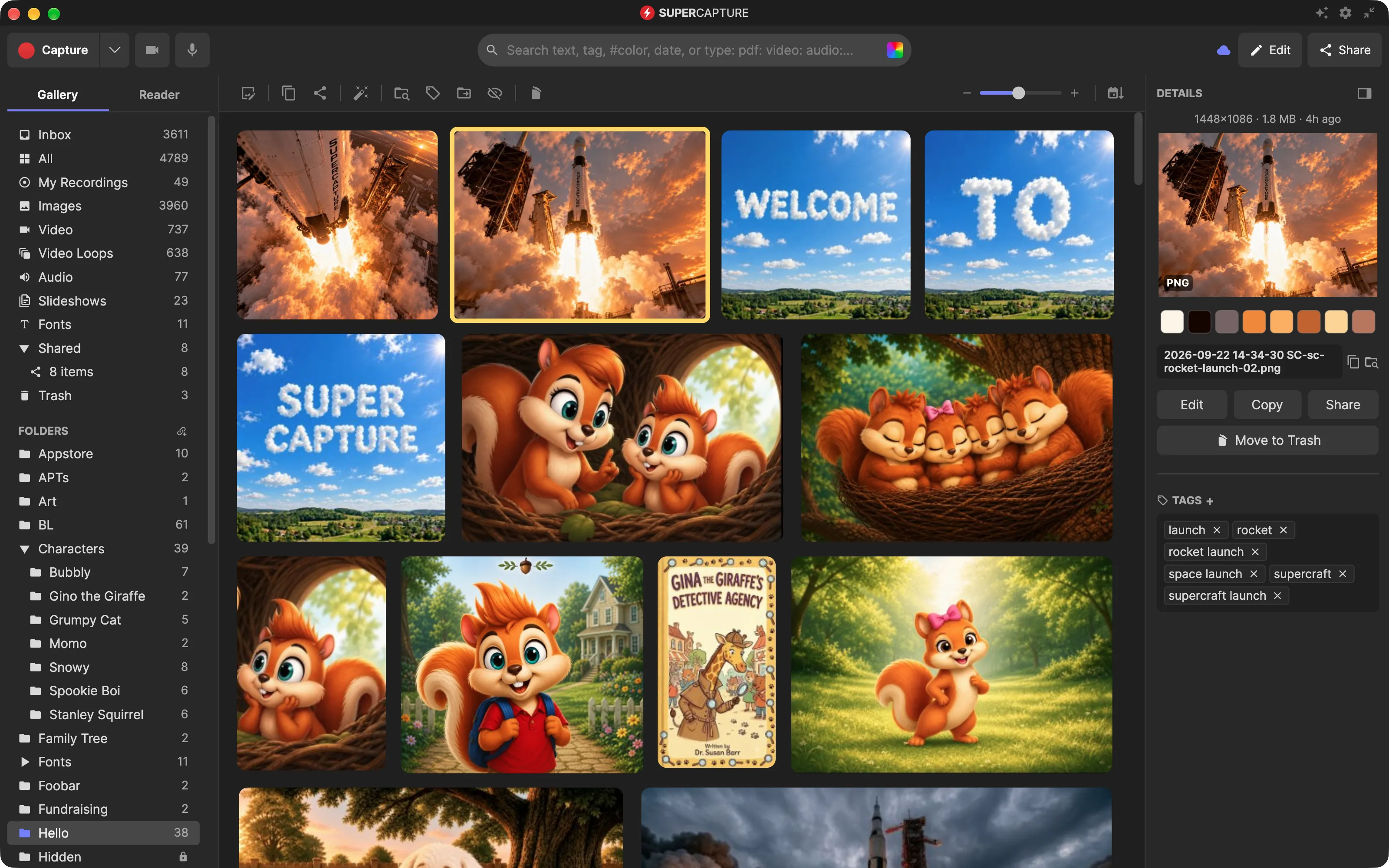Viewport: 1389px width, 868px height.
Task: Click the sort order icon
Action: [x=1115, y=93]
